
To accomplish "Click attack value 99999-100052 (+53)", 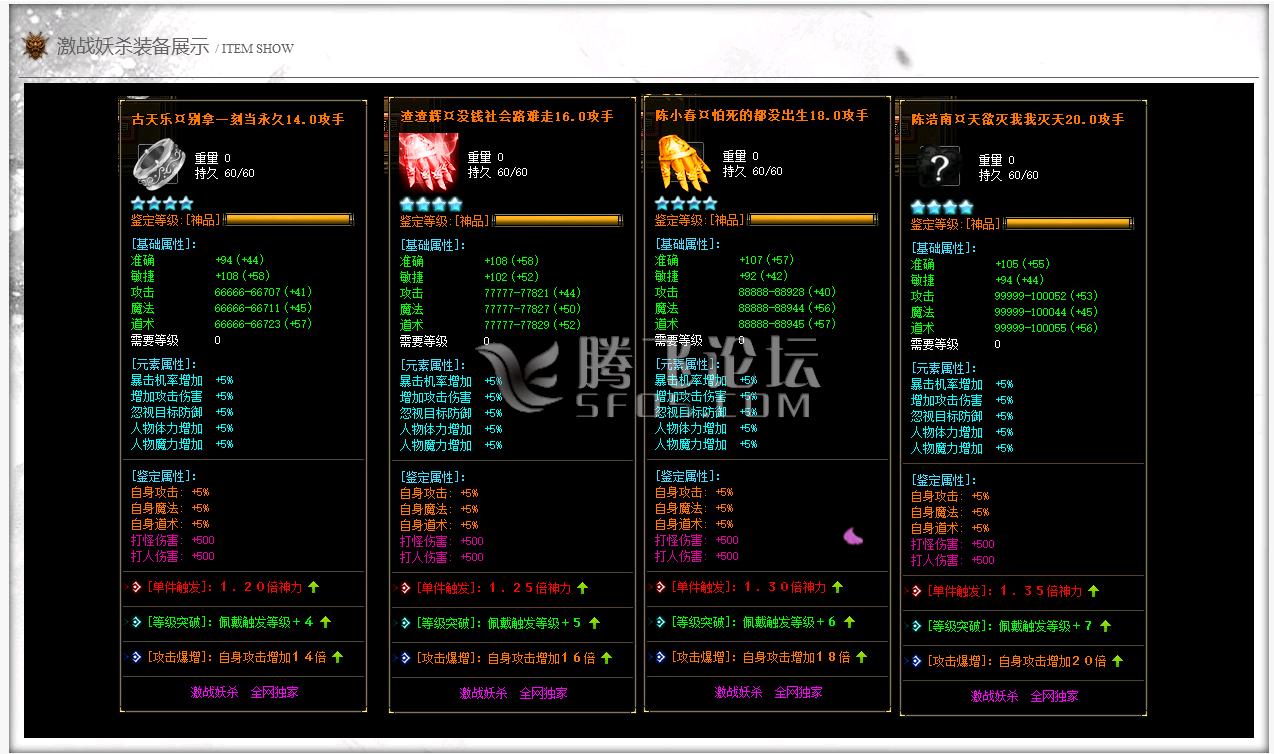I will tap(1046, 296).
